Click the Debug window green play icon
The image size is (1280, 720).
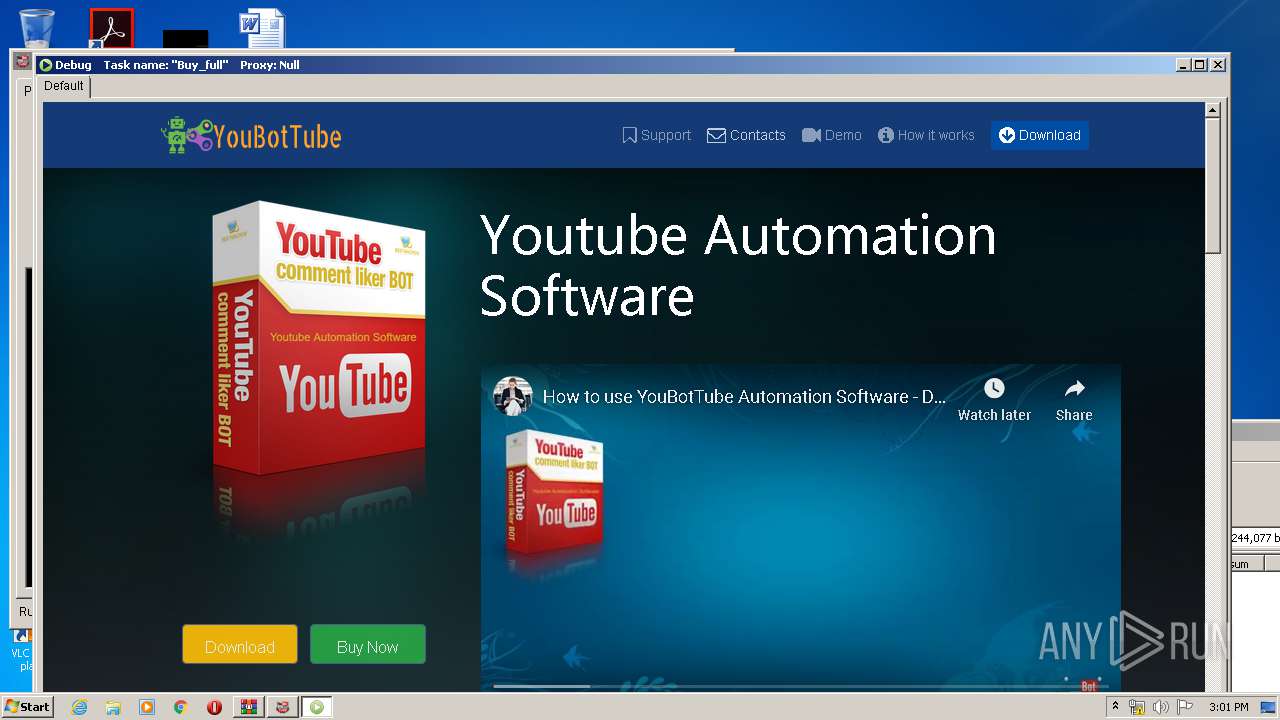pos(46,65)
